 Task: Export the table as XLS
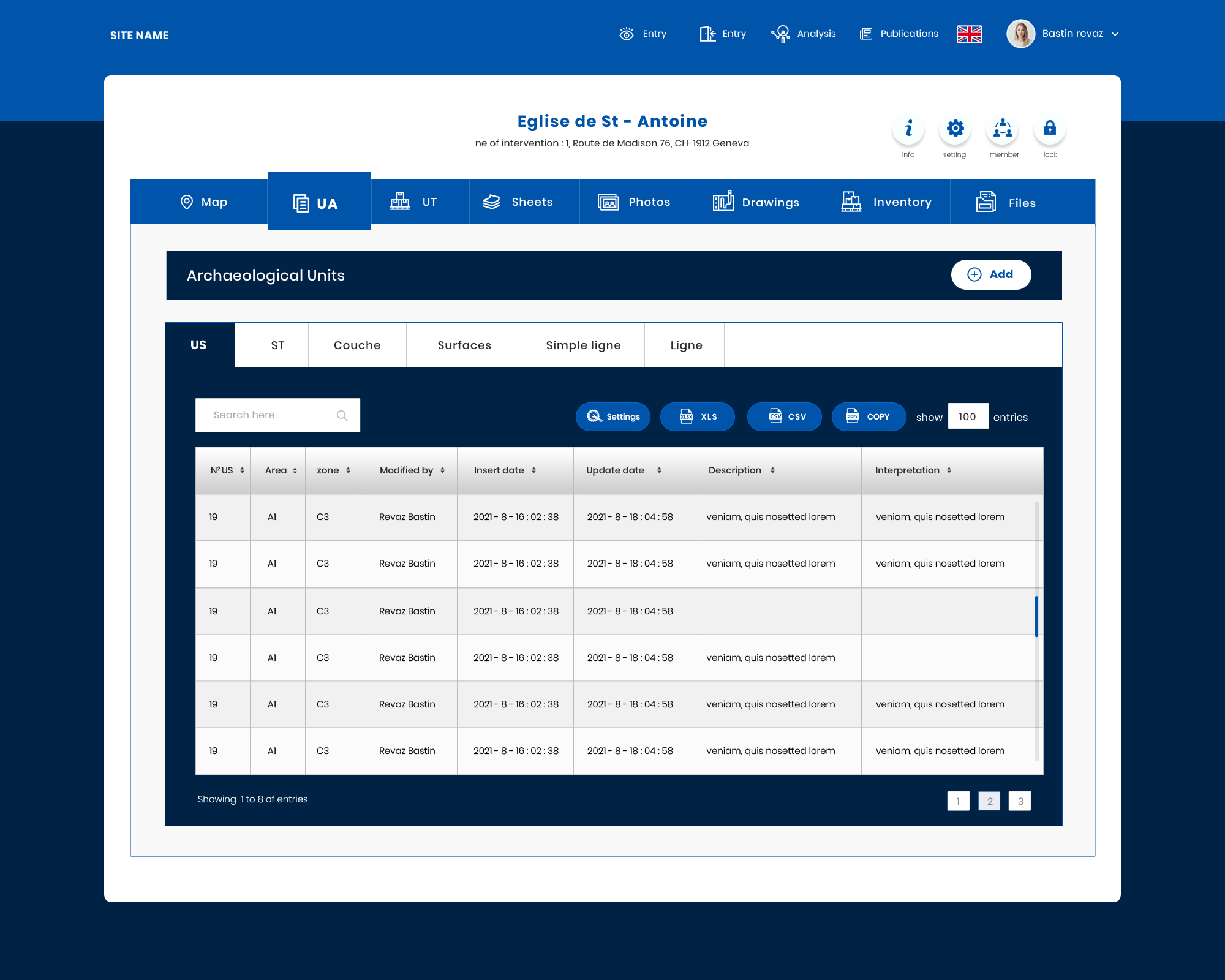[698, 417]
